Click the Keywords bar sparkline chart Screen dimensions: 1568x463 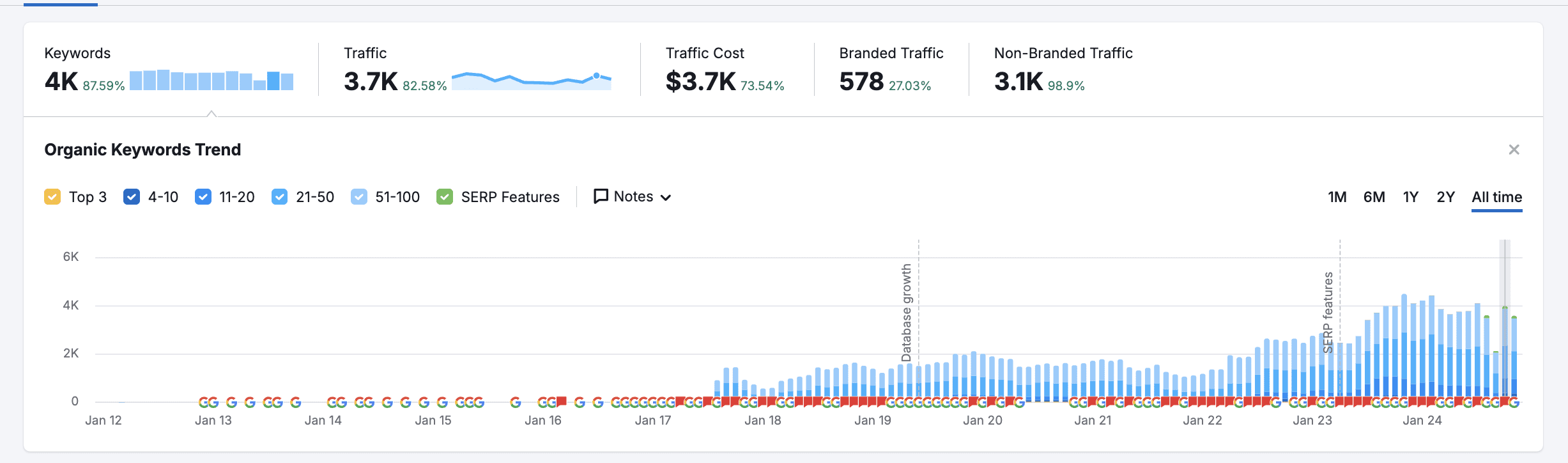pyautogui.click(x=211, y=80)
